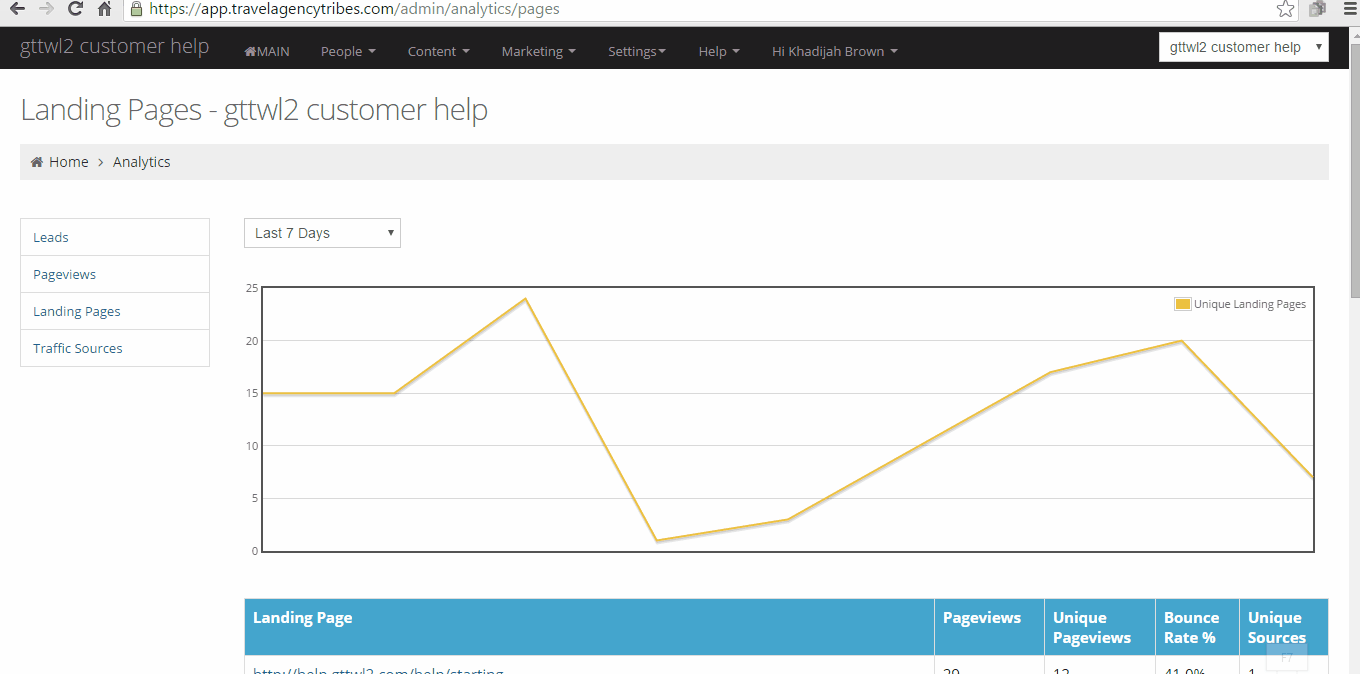1360x674 pixels.
Task: Expand the Content dropdown menu
Action: (x=438, y=51)
